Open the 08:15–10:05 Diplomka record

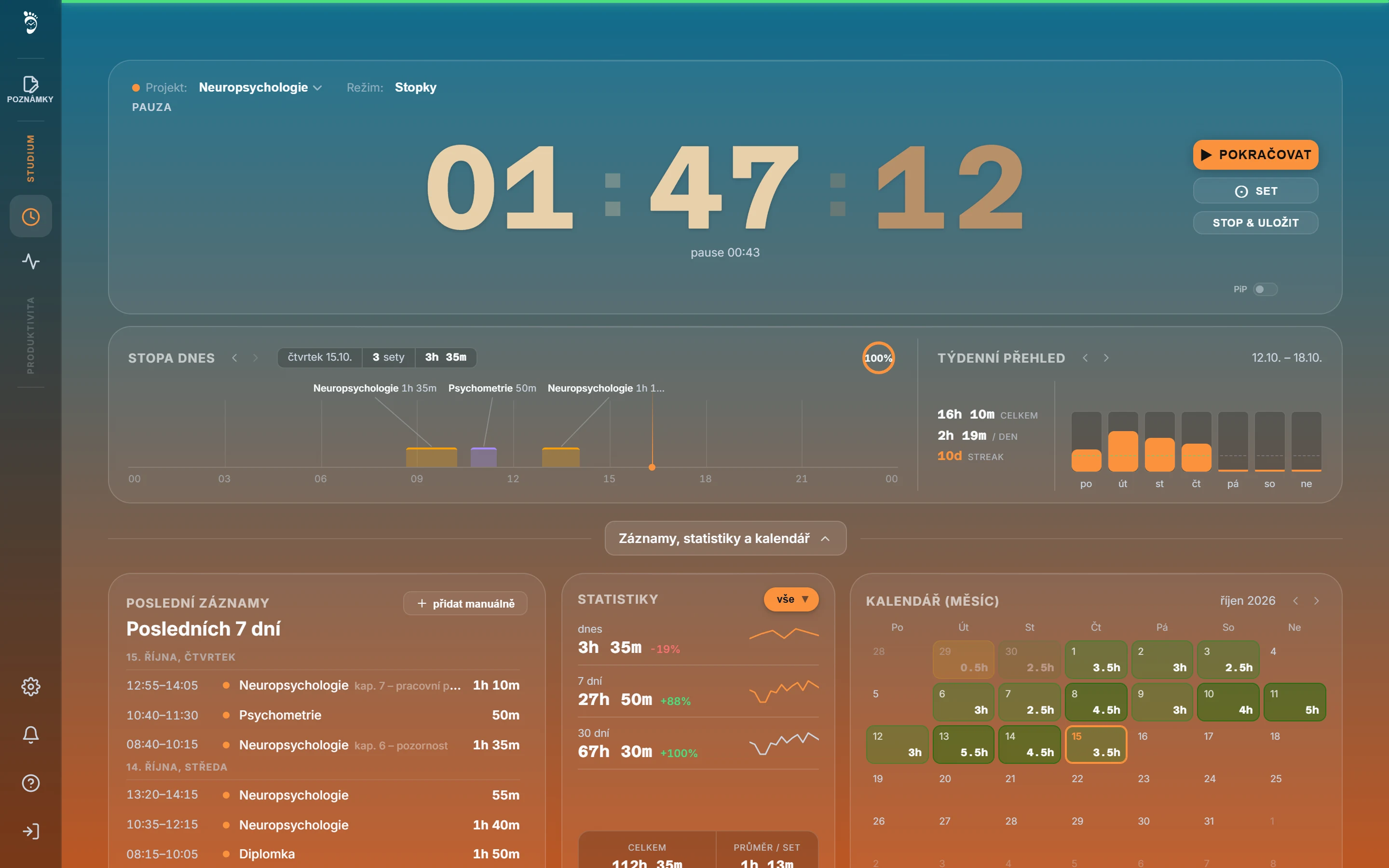pyautogui.click(x=323, y=854)
